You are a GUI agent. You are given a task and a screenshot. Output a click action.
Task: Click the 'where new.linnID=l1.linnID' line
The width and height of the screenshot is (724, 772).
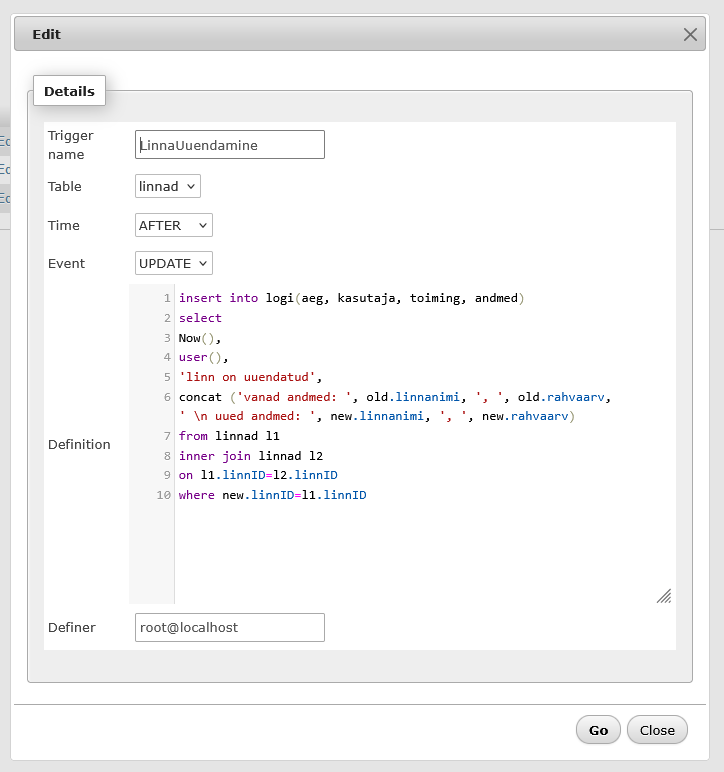click(272, 495)
